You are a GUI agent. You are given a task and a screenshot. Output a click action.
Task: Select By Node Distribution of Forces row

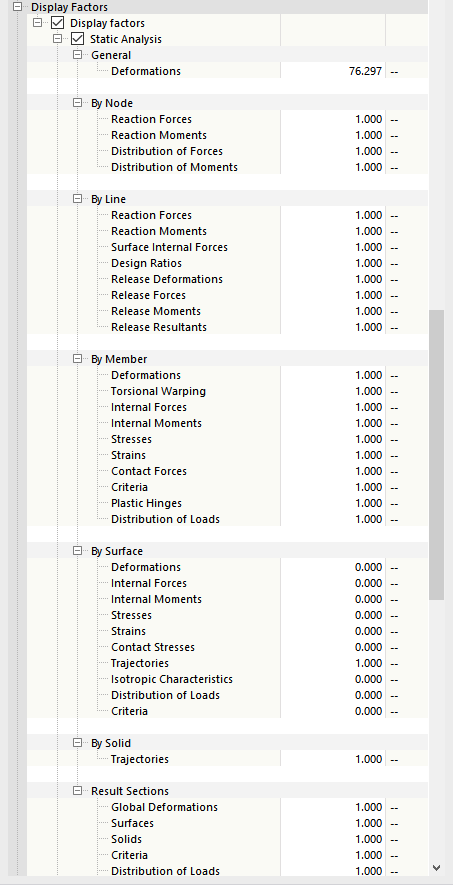click(x=228, y=151)
